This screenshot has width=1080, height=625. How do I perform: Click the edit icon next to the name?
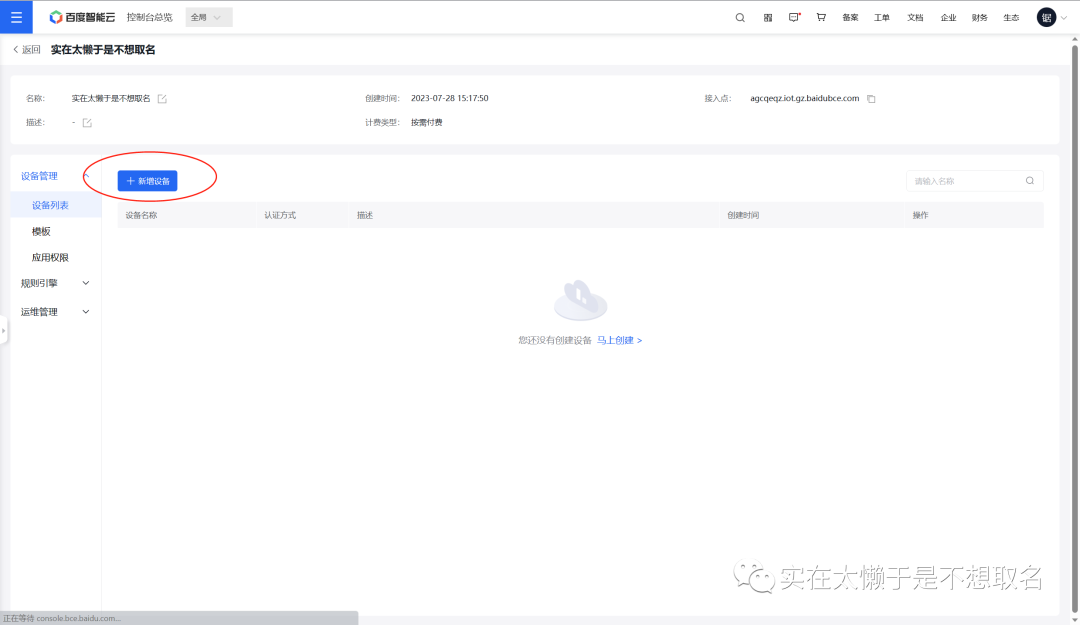pos(162,99)
